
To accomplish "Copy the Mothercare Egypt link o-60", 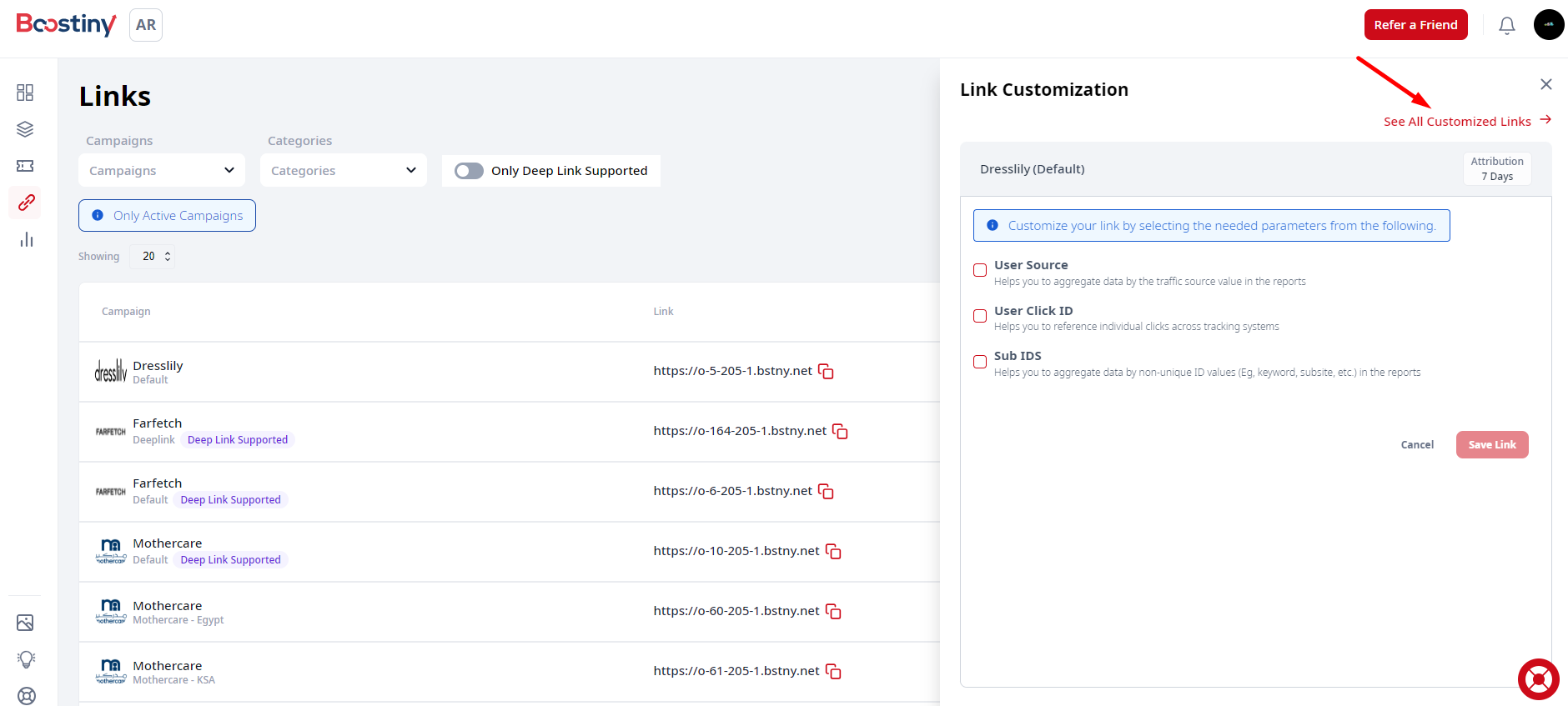I will [833, 611].
